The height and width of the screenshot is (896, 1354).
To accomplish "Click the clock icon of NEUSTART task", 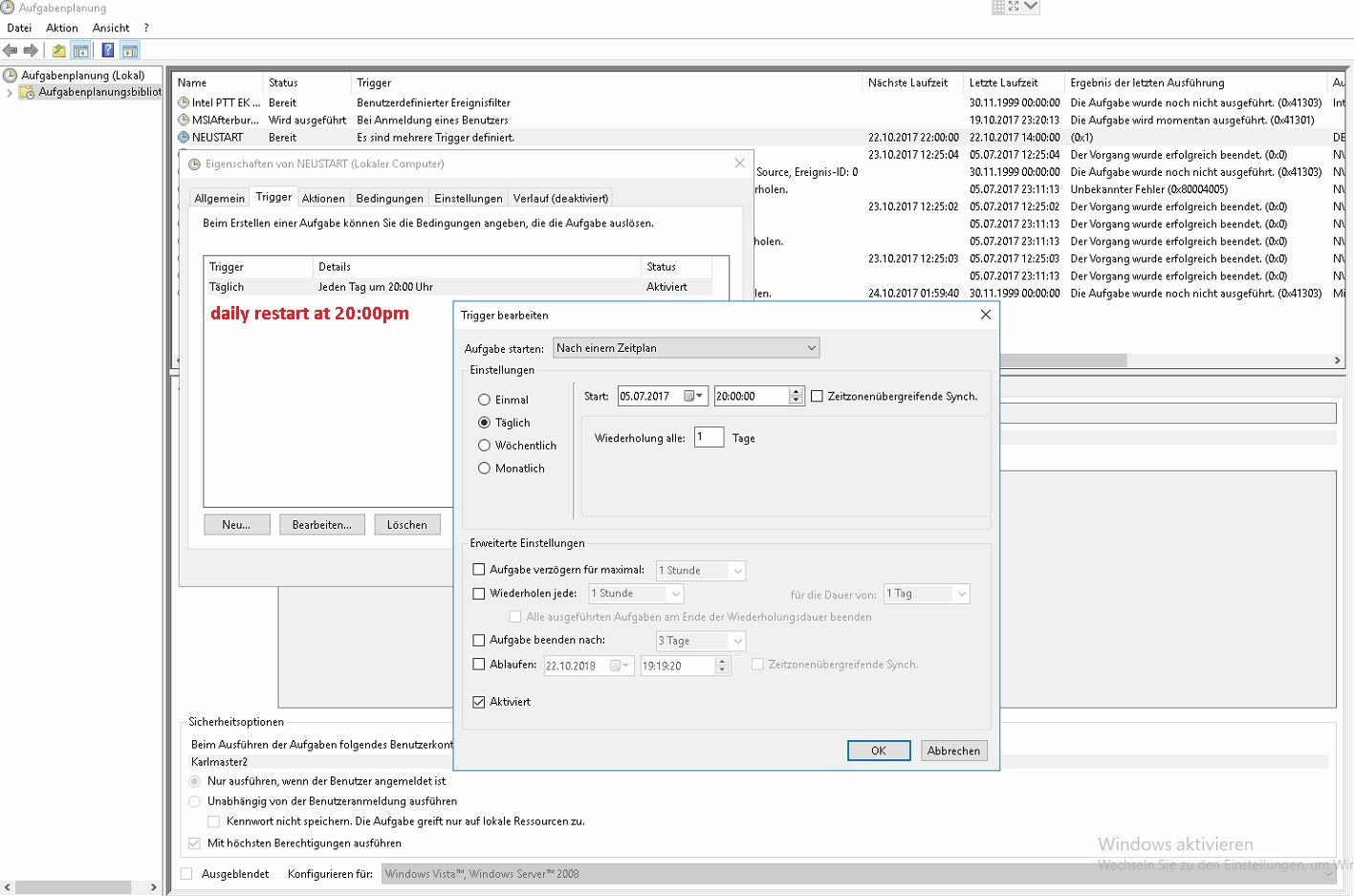I will coord(184,137).
